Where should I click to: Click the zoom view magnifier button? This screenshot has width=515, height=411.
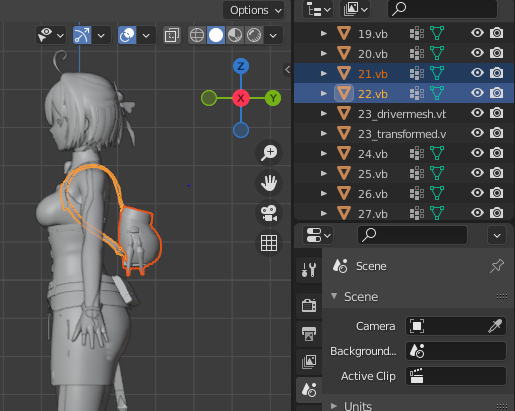(x=269, y=153)
